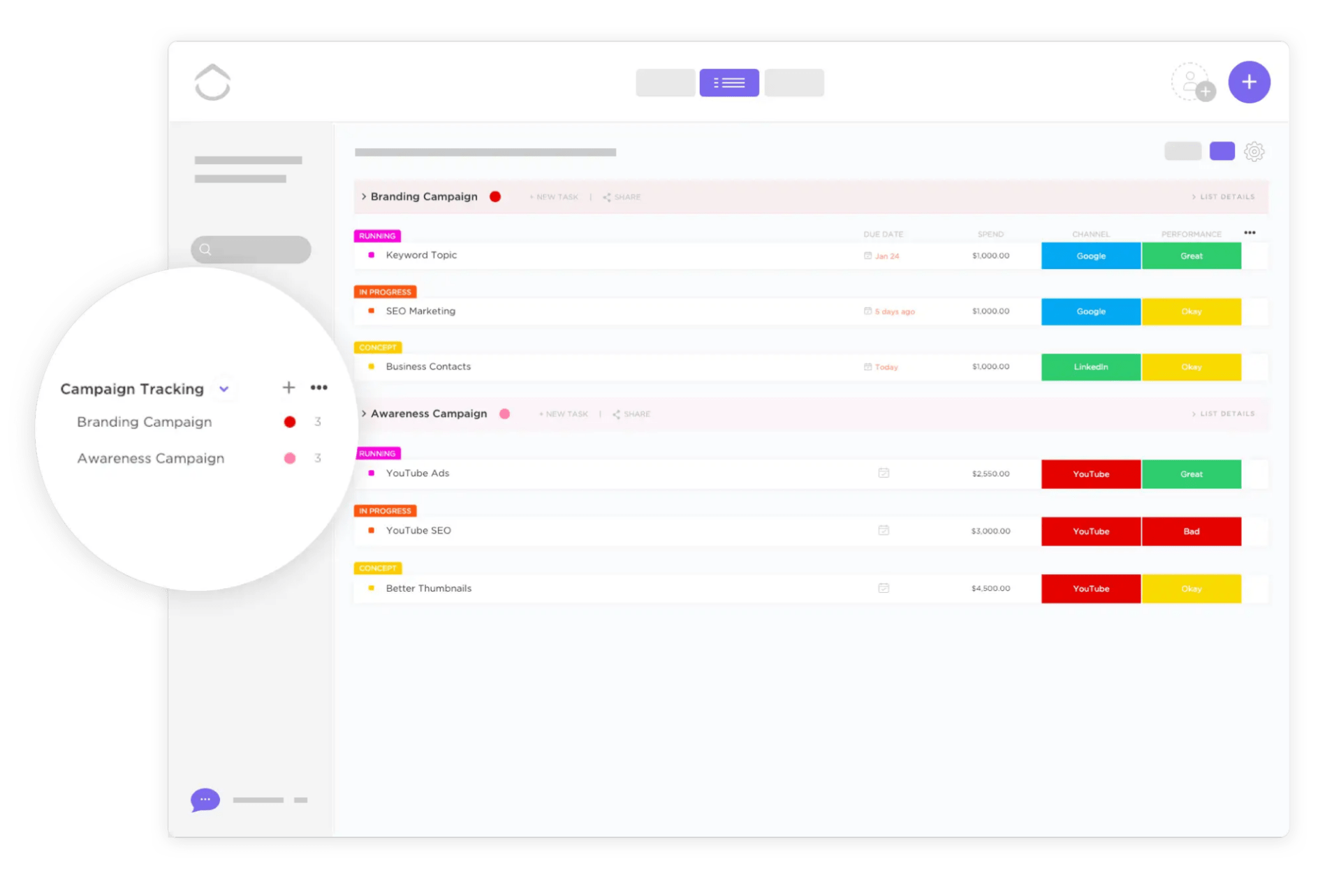1341x896 pixels.
Task: Select Branding Campaign in sidebar
Action: point(143,421)
